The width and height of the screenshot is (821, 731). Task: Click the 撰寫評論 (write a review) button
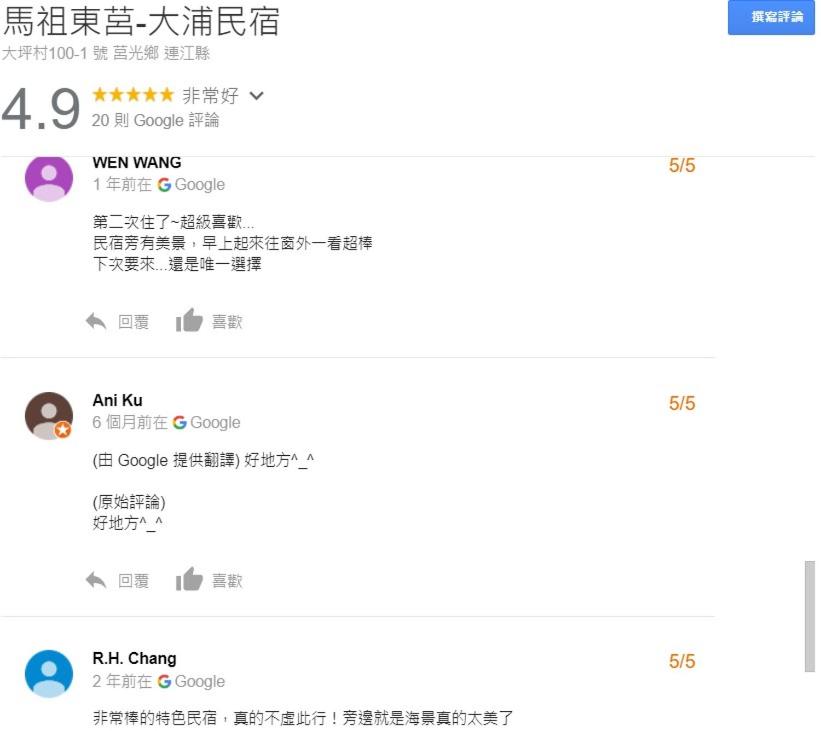(777, 18)
